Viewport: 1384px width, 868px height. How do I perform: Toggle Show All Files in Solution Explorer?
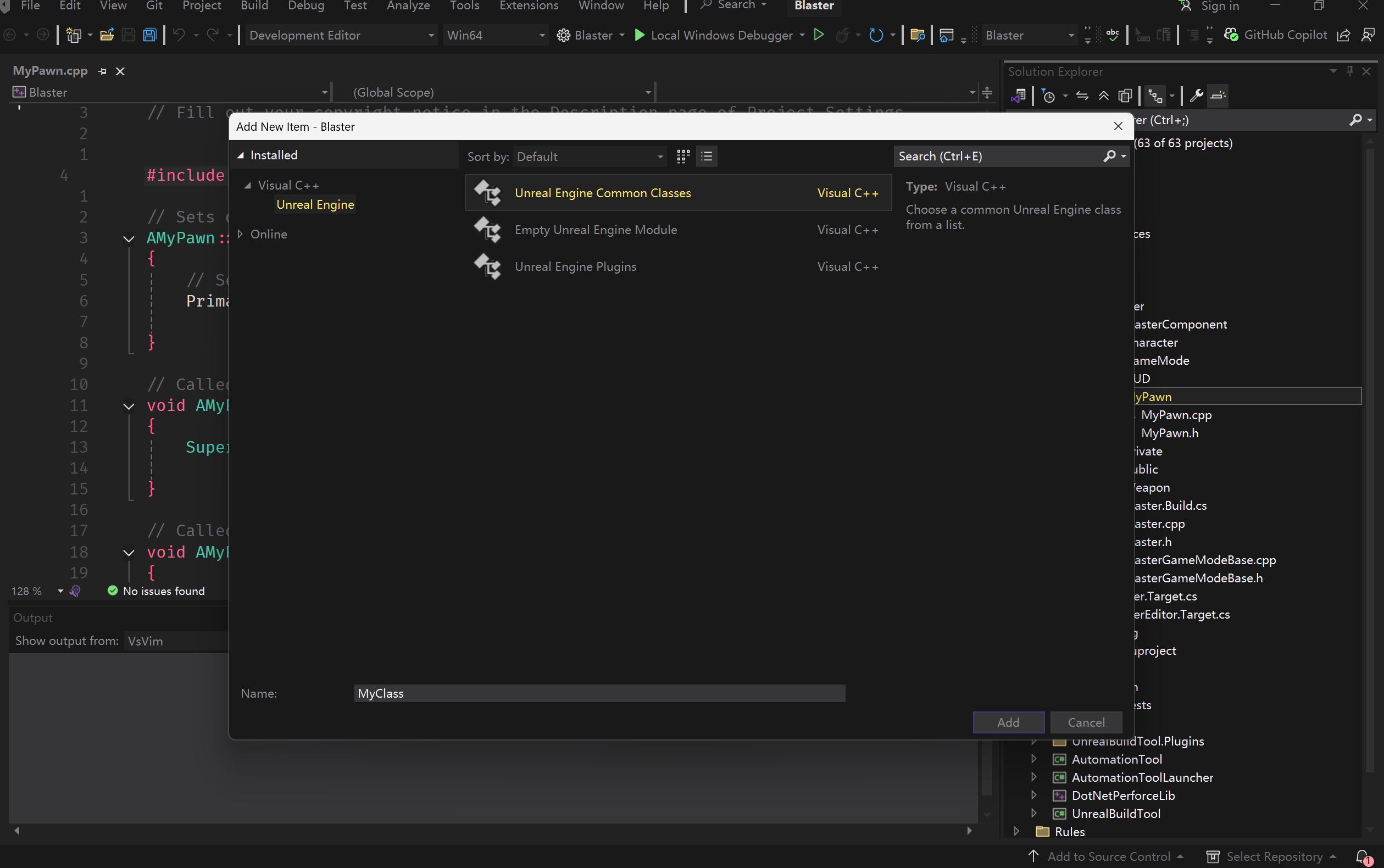pyautogui.click(x=1125, y=95)
